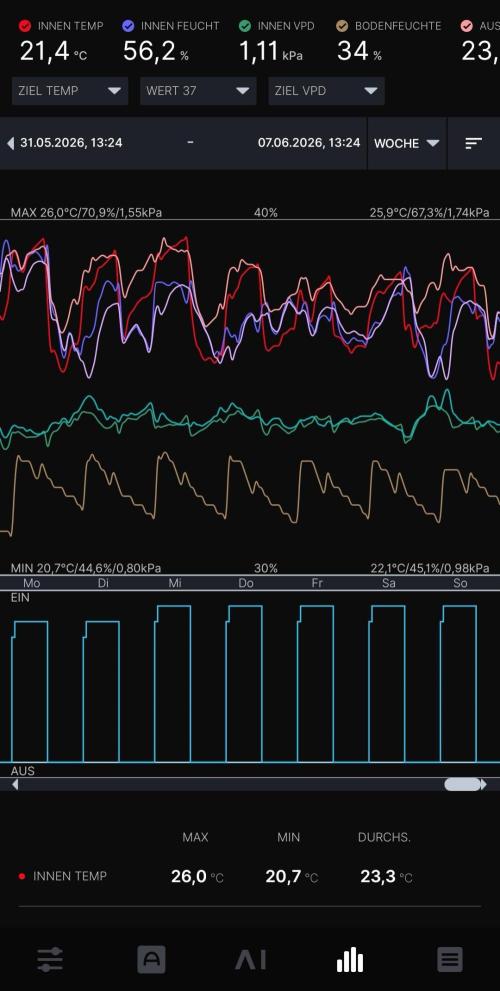
Task: Click the MAX 26,0°C/70,9%/1,55kPa label
Action: click(86, 212)
